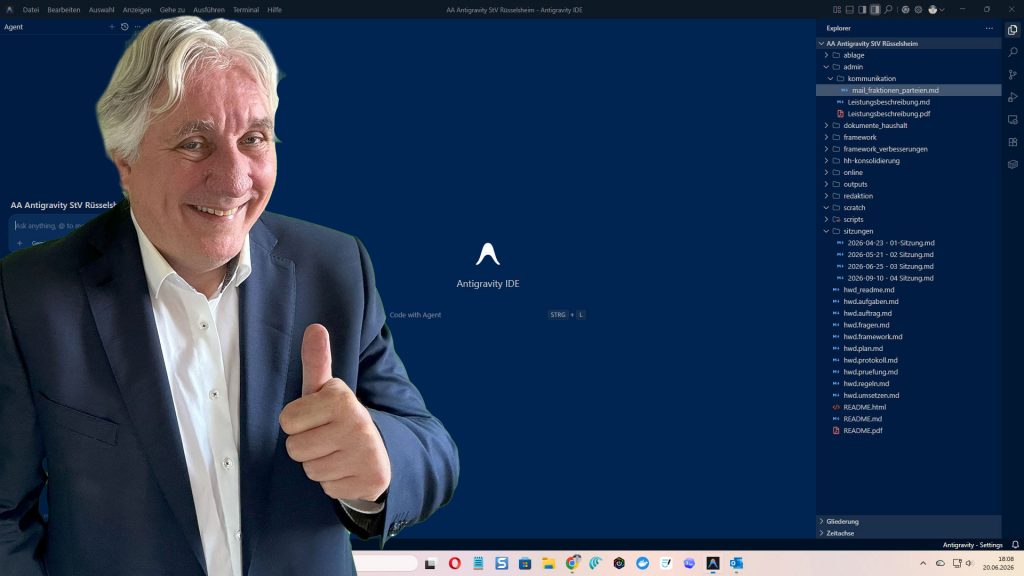Open the Terminal menu
The width and height of the screenshot is (1024, 576).
pos(246,10)
